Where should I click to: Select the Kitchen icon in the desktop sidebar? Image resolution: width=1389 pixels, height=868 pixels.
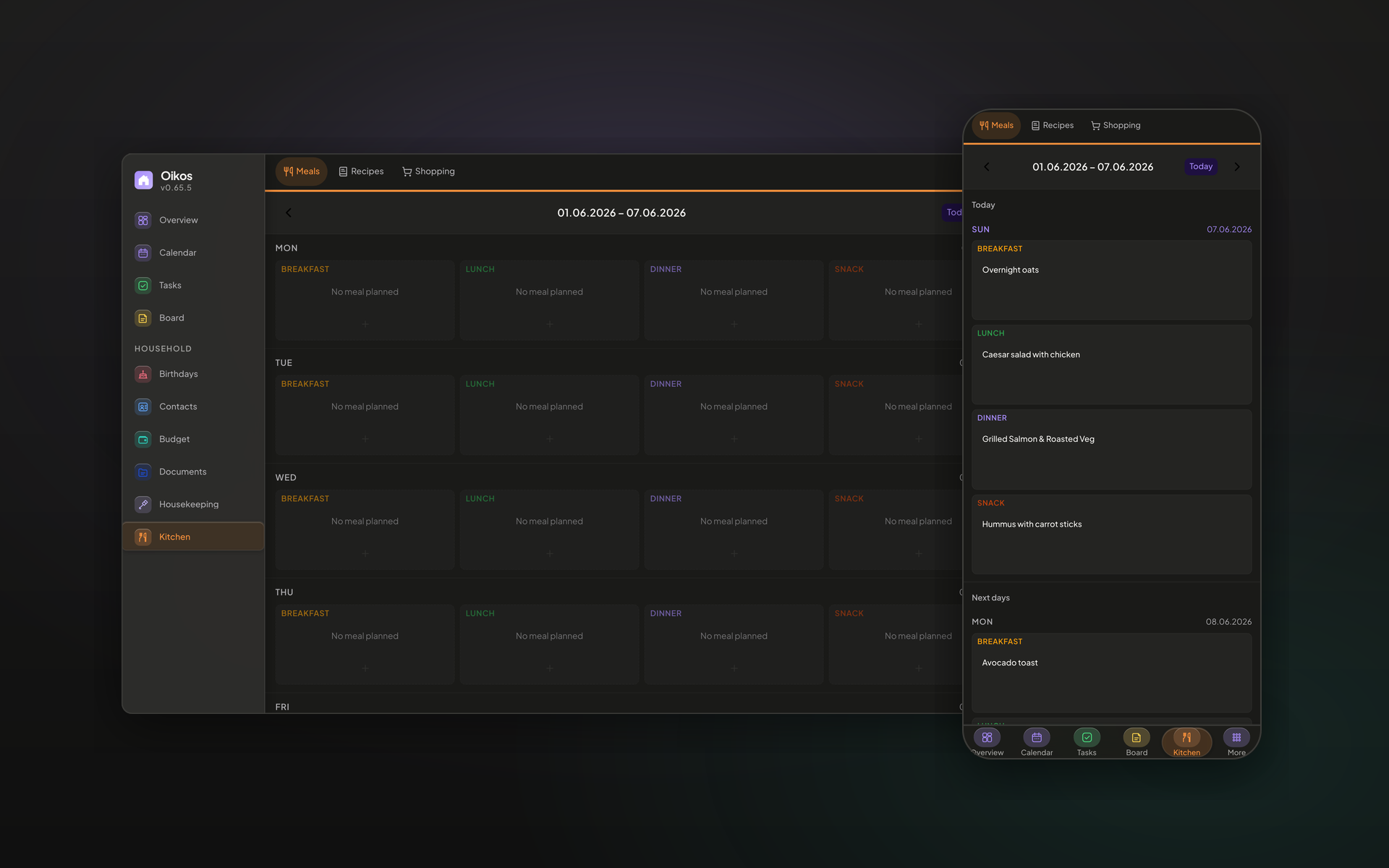[143, 537]
